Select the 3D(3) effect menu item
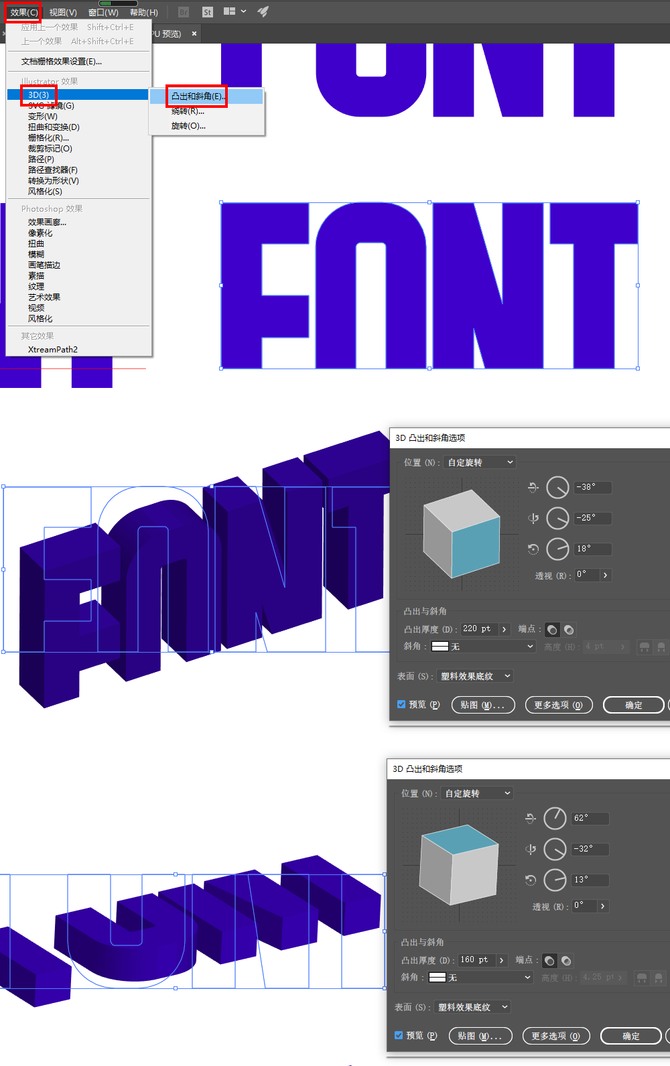Image resolution: width=670 pixels, height=1066 pixels. (78, 94)
